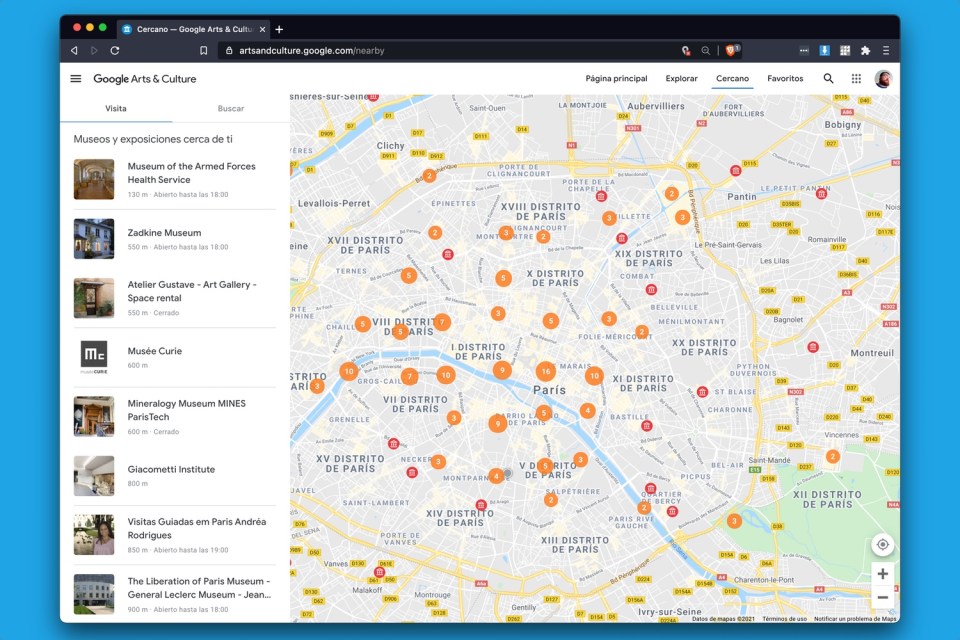Navigate to Página principal

click(616, 79)
